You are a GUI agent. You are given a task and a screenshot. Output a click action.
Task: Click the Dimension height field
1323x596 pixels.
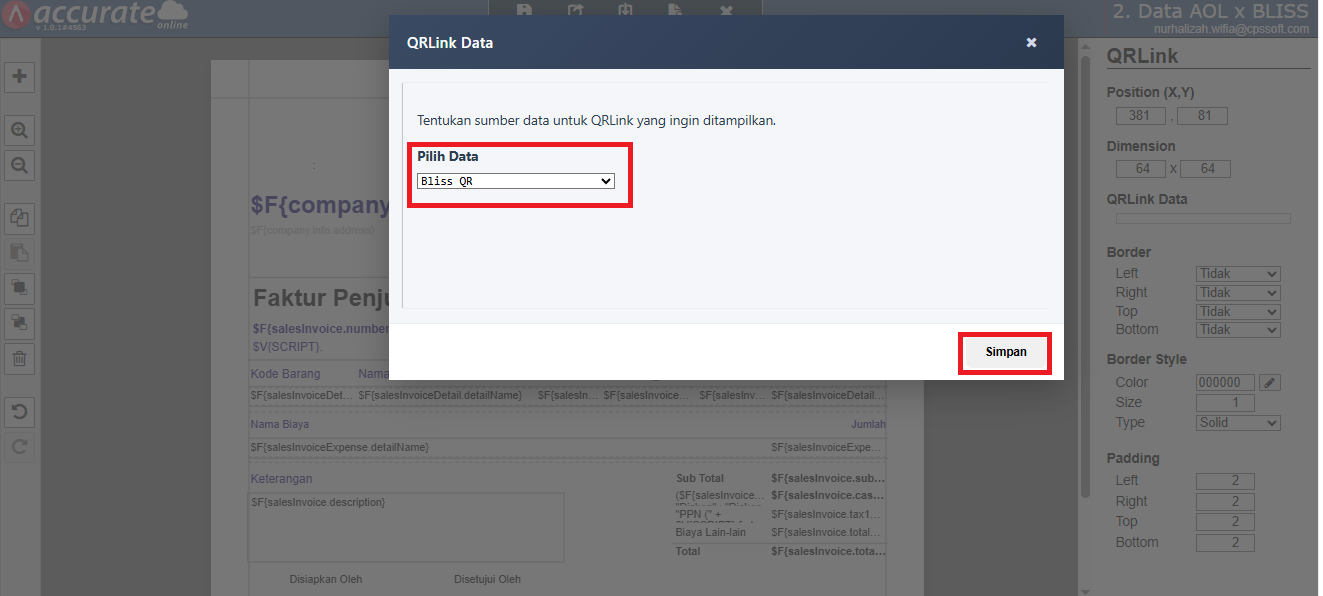coord(1206,169)
